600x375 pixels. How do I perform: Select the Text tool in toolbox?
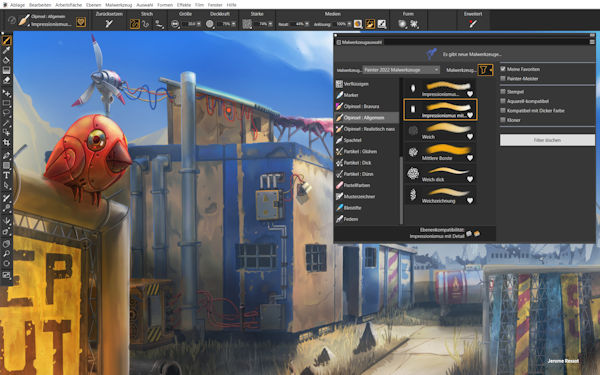tap(7, 175)
